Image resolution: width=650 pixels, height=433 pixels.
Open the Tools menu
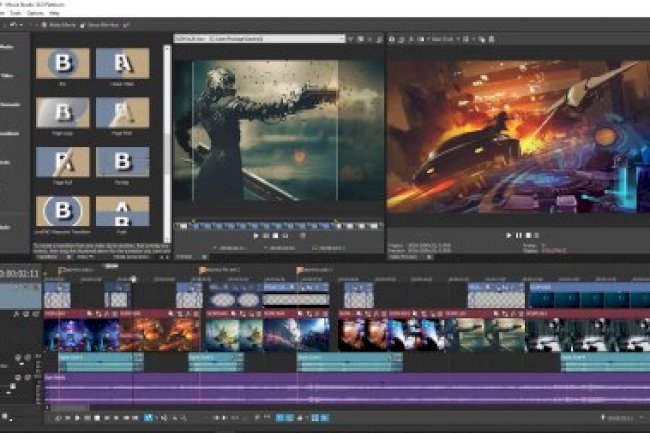16,13
